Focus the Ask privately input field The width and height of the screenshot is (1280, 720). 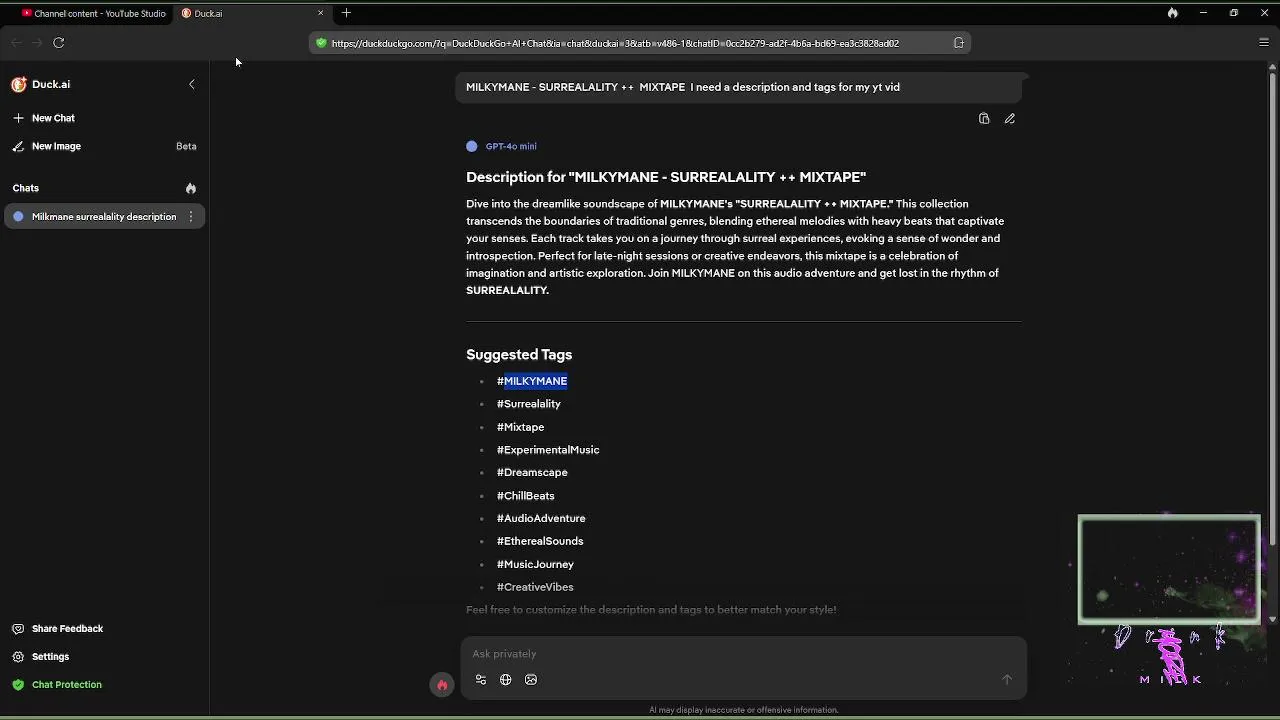click(743, 654)
